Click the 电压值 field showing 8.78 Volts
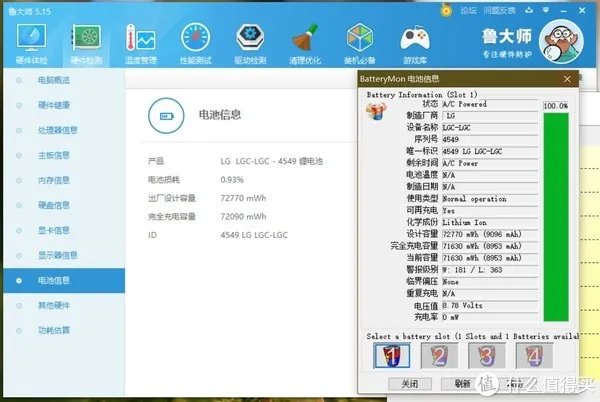The image size is (600, 402). pos(490,305)
